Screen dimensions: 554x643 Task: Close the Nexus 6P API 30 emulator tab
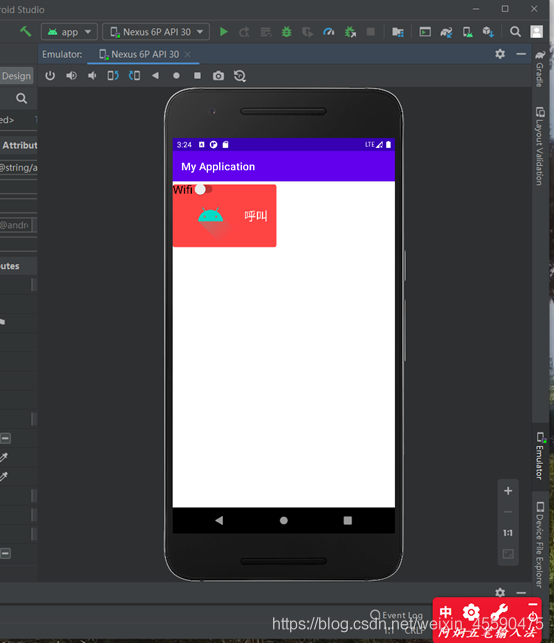point(187,54)
